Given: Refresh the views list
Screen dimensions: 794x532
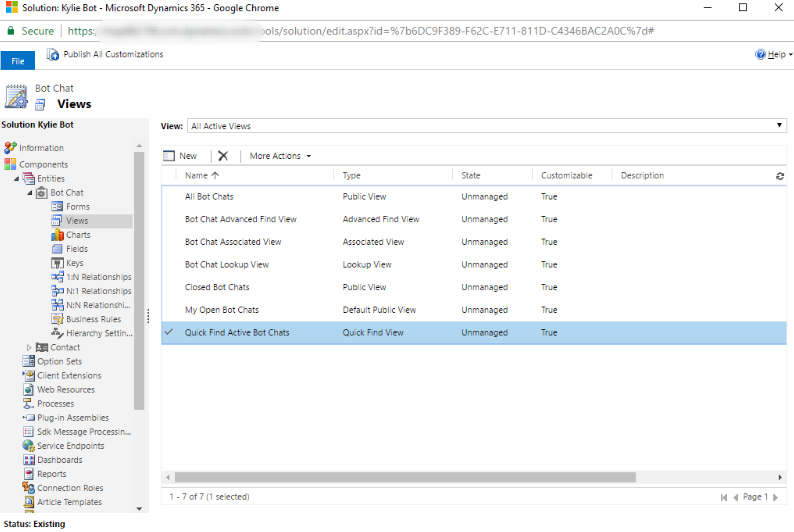Looking at the screenshot, I should click(779, 176).
